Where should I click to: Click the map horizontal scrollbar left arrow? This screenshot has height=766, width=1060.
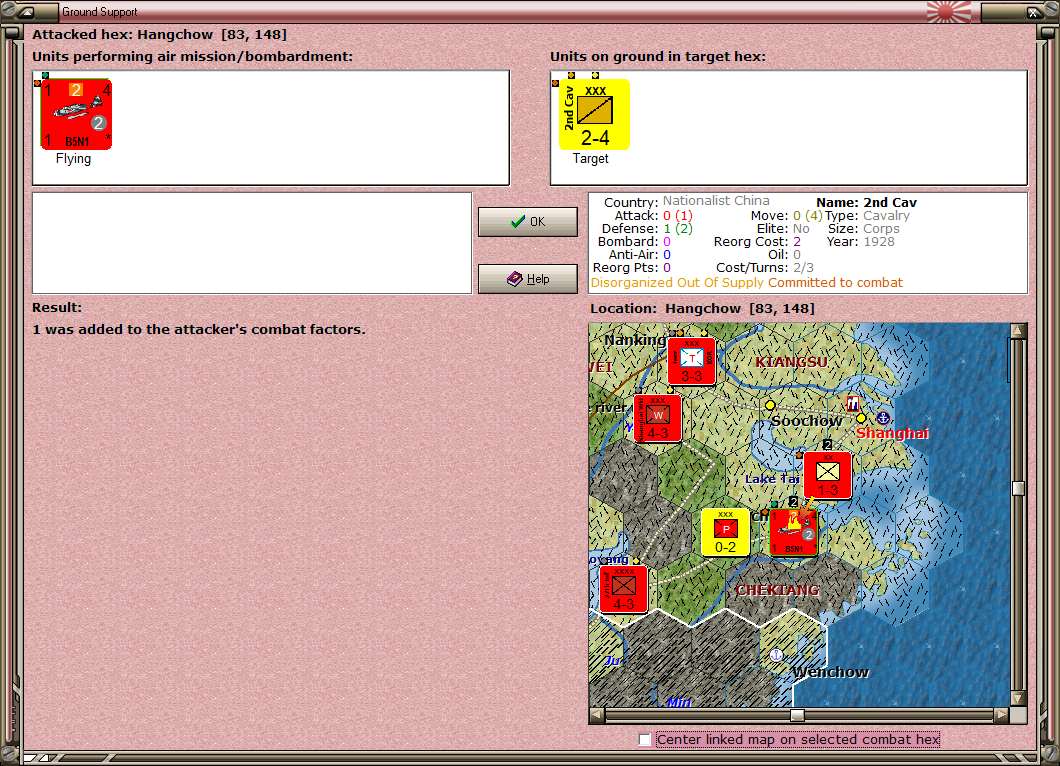596,715
